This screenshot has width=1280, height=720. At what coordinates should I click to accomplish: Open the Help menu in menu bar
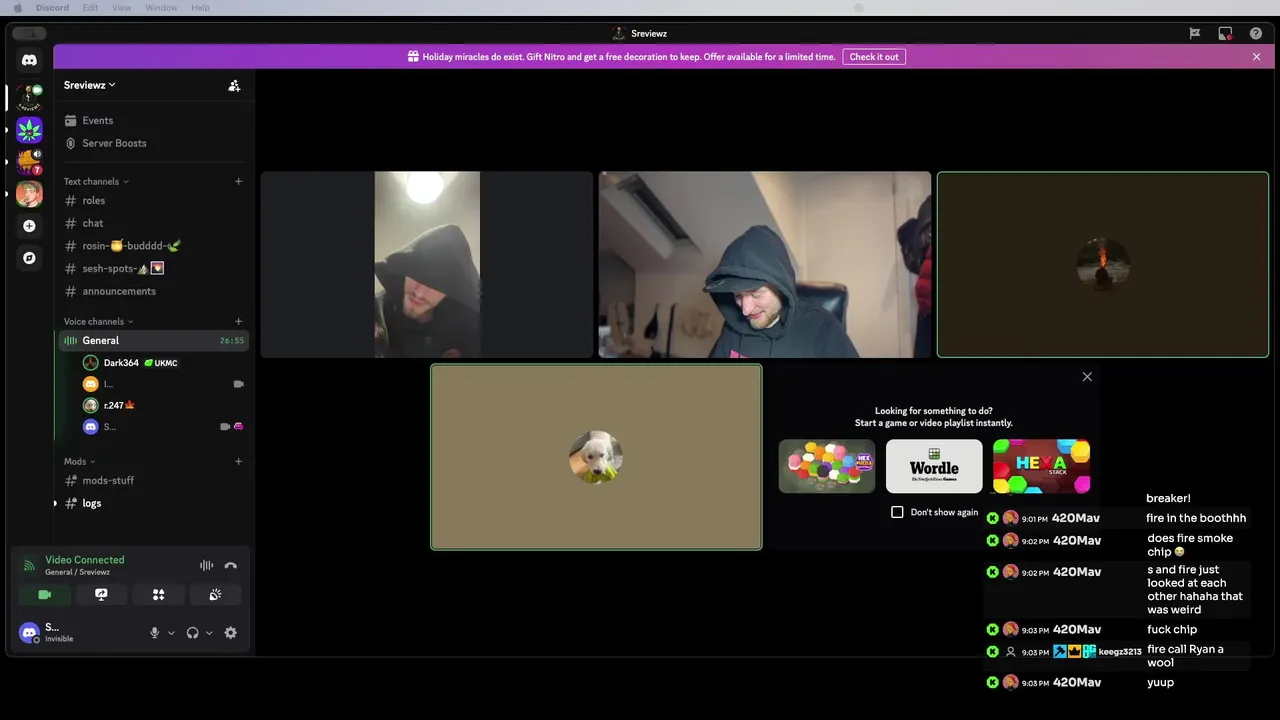point(200,8)
